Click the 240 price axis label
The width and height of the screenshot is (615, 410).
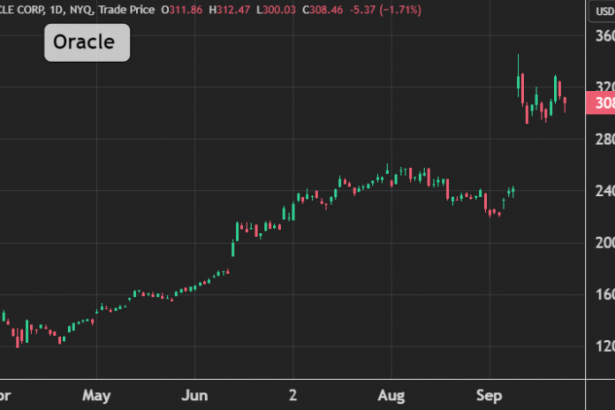(604, 190)
